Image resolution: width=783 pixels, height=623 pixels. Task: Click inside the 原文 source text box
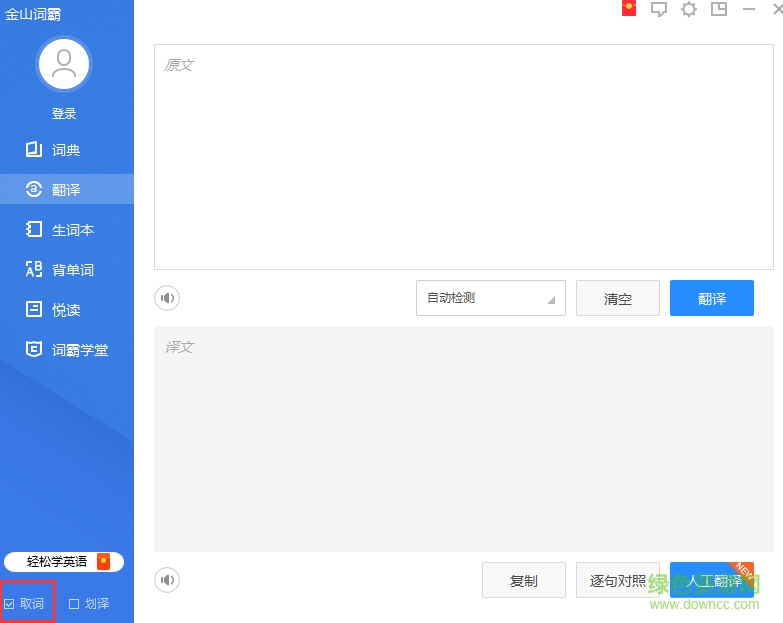(463, 157)
